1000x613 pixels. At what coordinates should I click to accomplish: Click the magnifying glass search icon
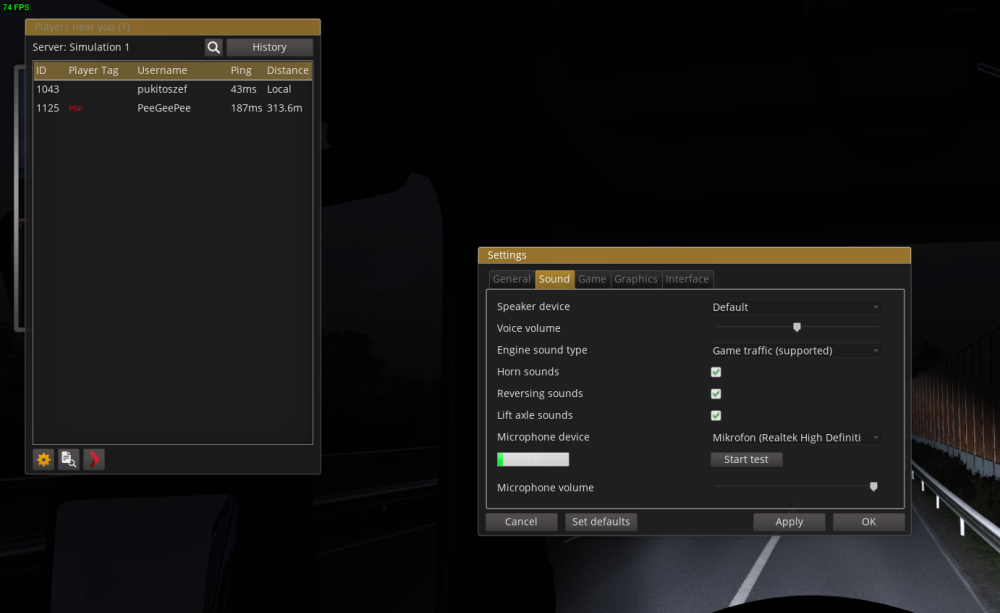(214, 47)
